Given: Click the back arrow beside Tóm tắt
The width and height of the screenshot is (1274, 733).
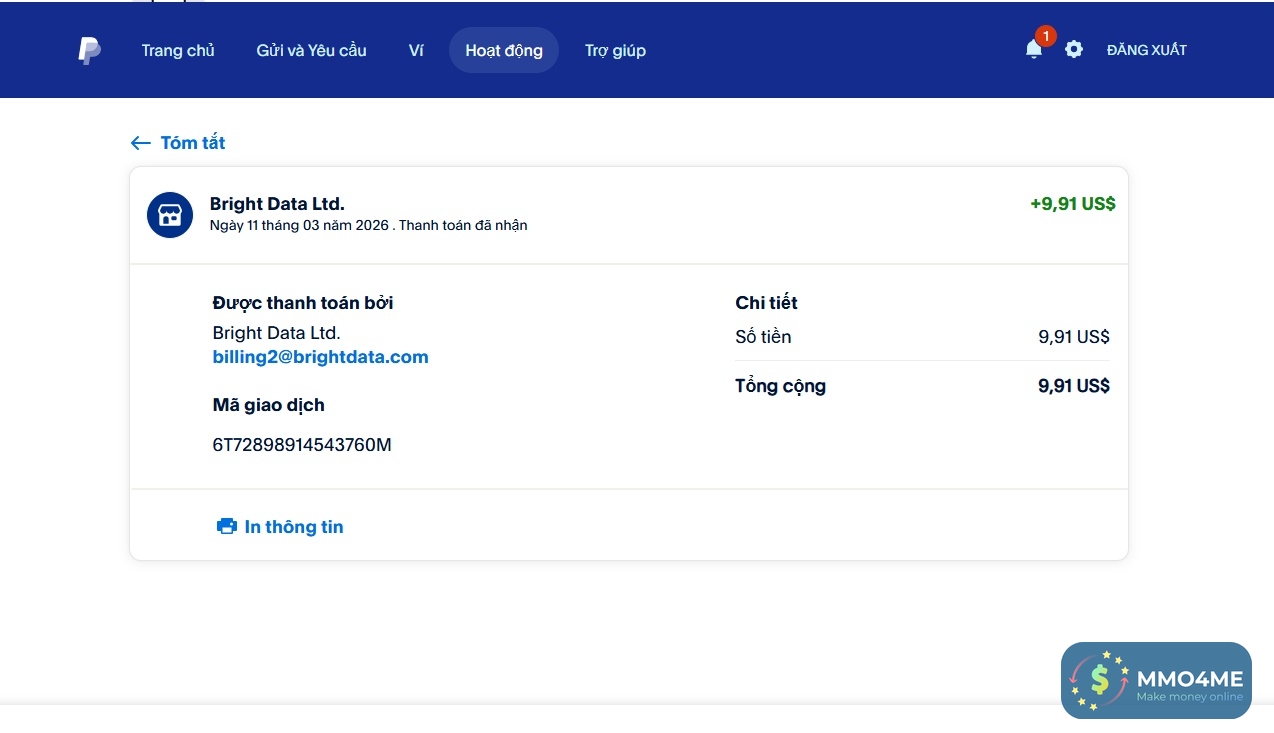Looking at the screenshot, I should [x=141, y=143].
